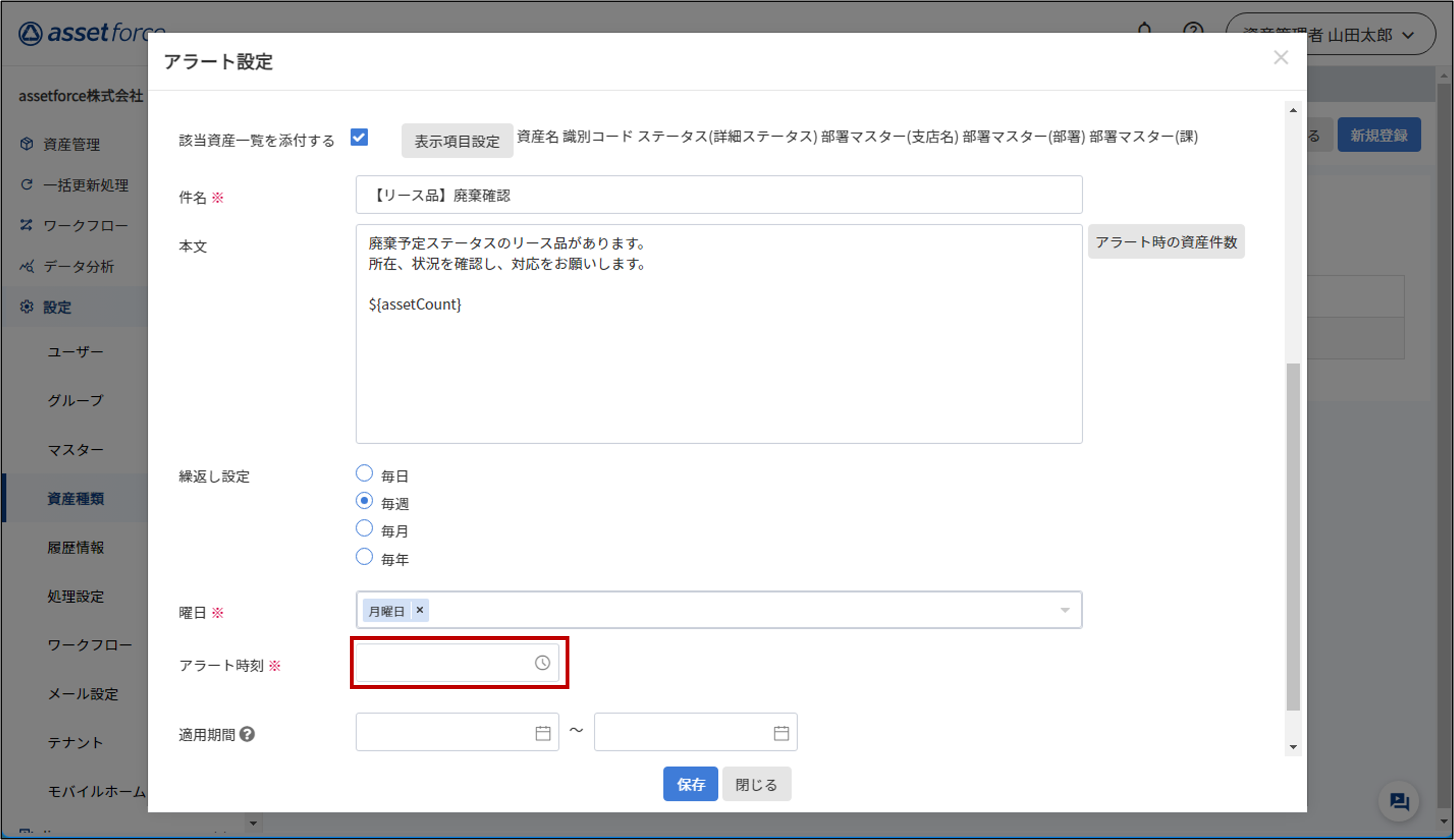Click the データ分析 chart icon
This screenshot has height=840, width=1454.
pos(27,266)
